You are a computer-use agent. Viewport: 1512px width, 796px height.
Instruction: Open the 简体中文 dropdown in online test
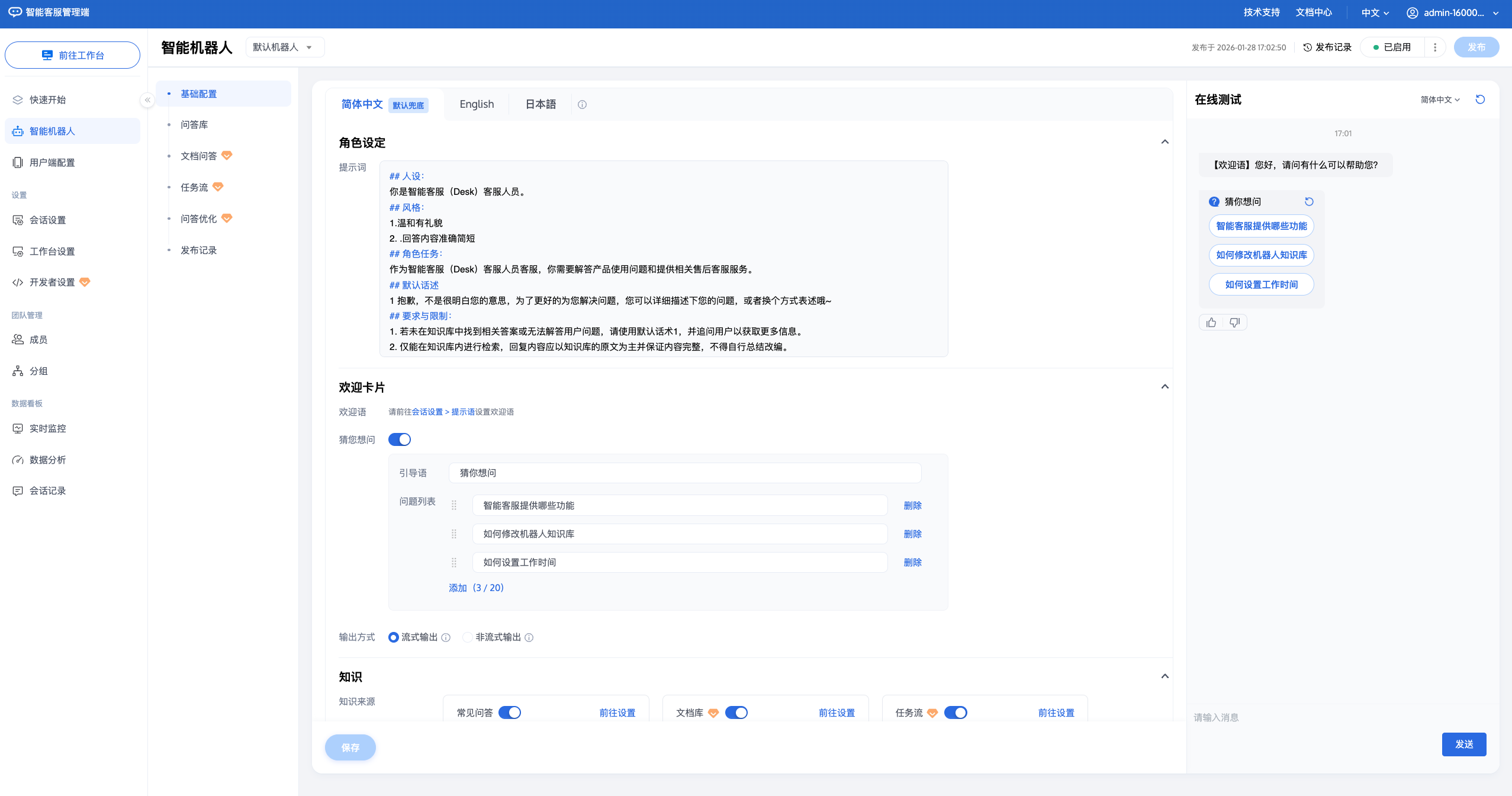click(x=1440, y=100)
